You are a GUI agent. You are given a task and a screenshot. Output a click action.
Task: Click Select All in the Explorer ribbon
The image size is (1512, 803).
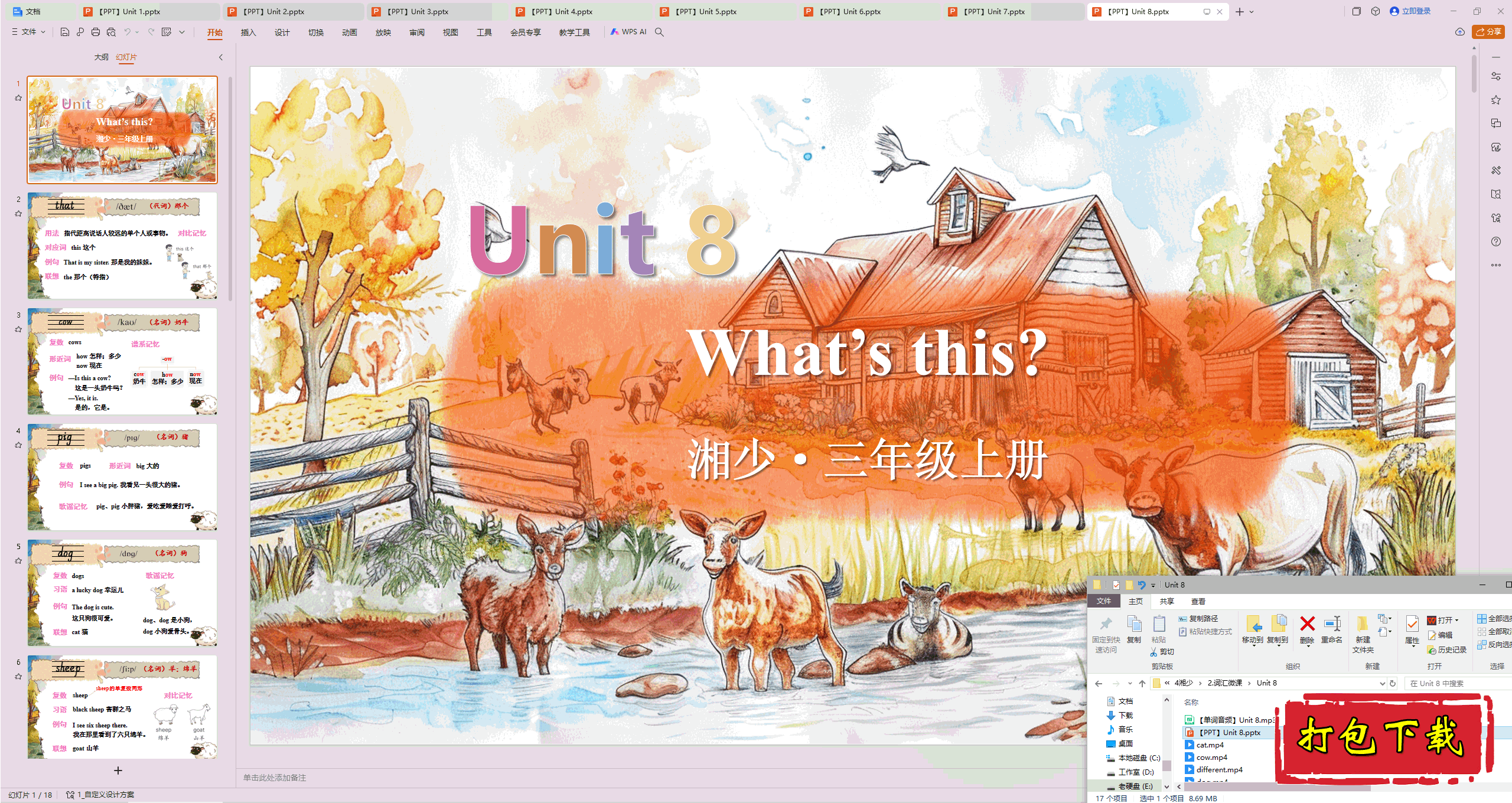pos(1494,619)
